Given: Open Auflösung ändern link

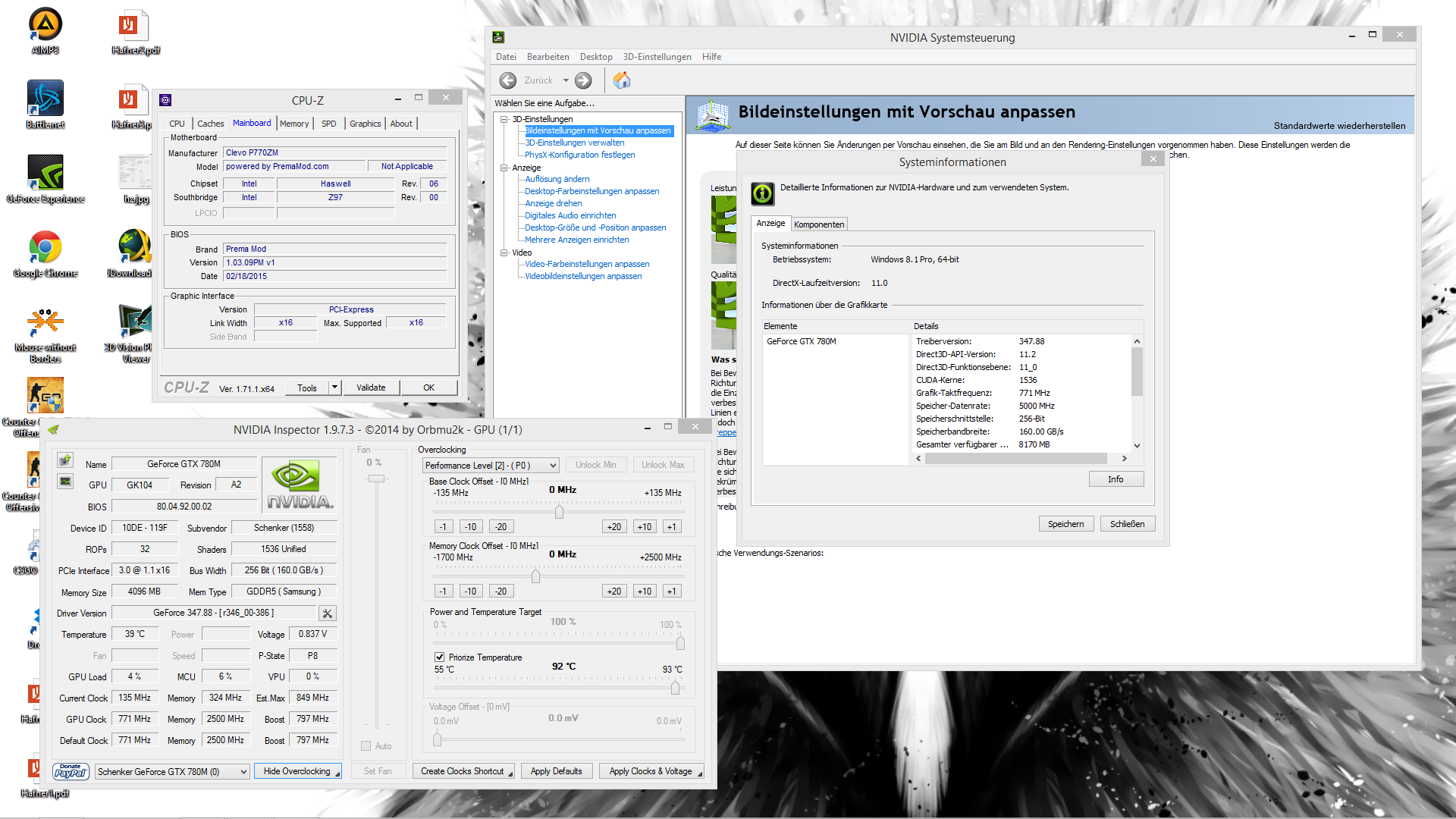Looking at the screenshot, I should 557,179.
